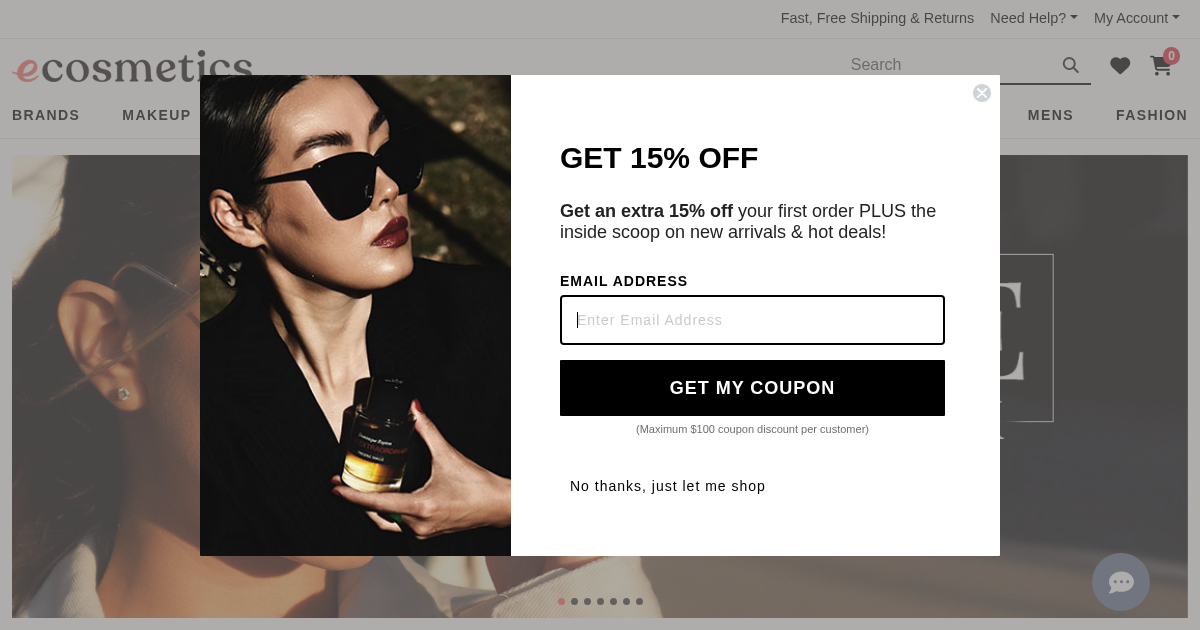Click No thanks, just let me shop
Viewport: 1200px width, 630px height.
(668, 486)
